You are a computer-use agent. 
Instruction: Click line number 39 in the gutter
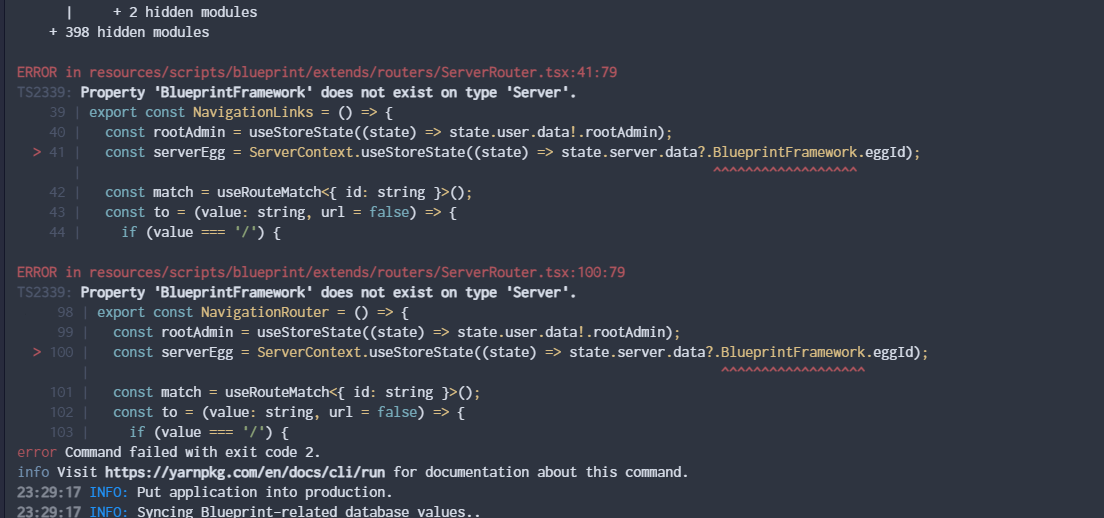click(58, 112)
